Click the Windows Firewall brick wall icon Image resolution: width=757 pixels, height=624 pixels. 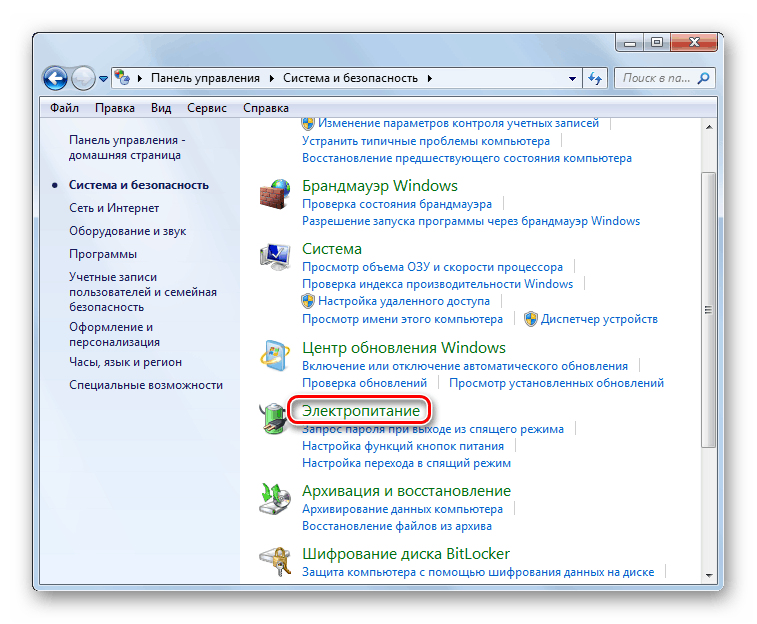pyautogui.click(x=275, y=194)
